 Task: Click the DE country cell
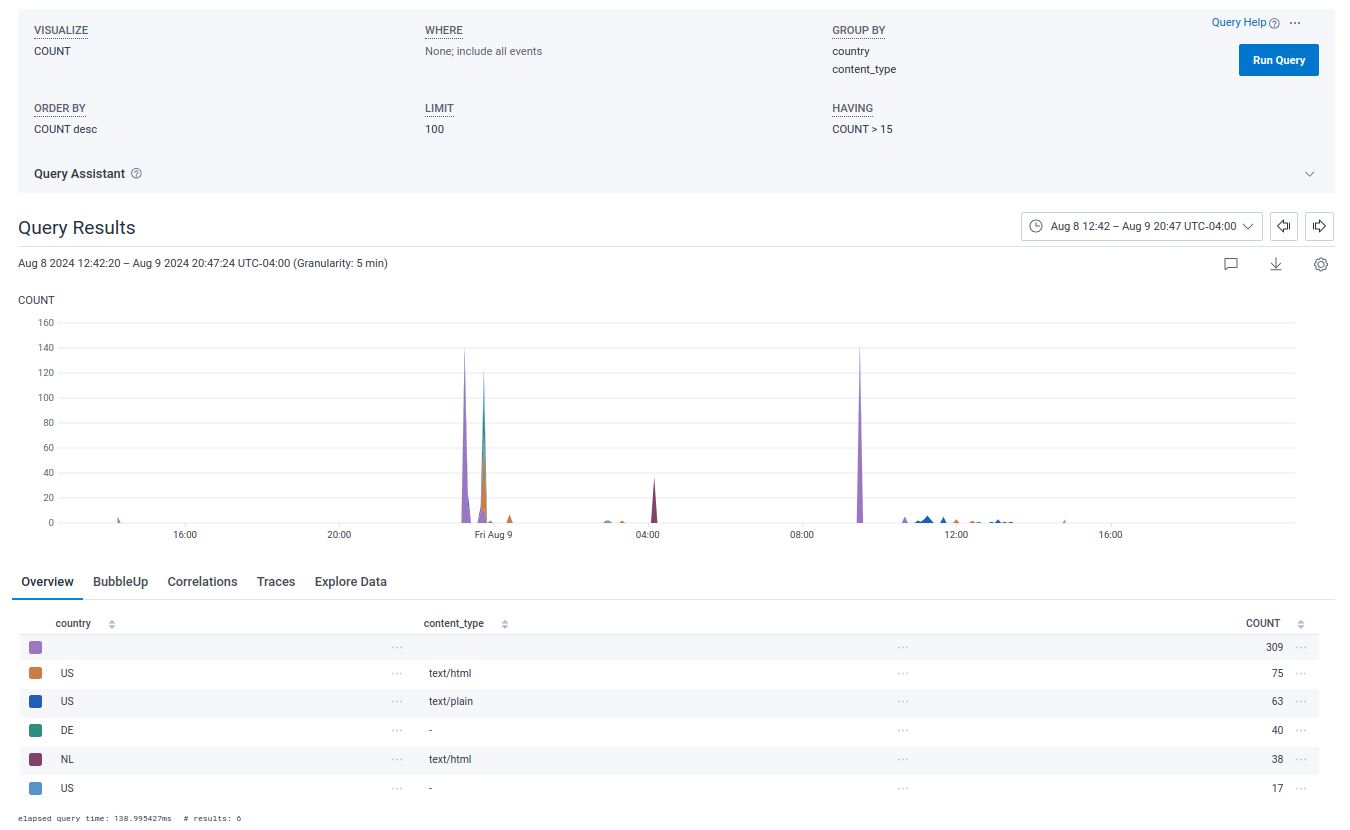(67, 731)
